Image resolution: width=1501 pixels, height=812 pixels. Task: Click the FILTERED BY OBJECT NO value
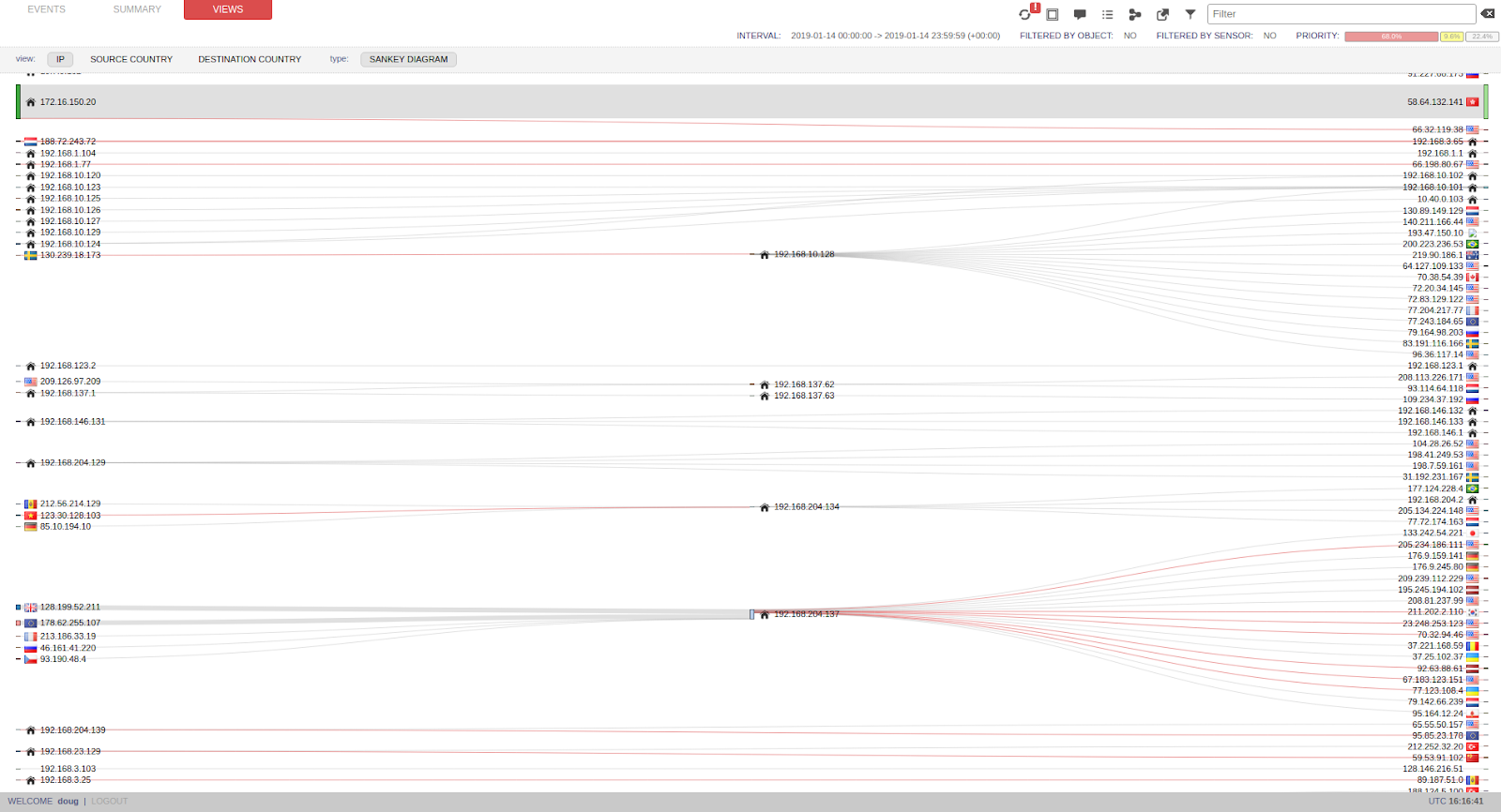(x=1130, y=36)
